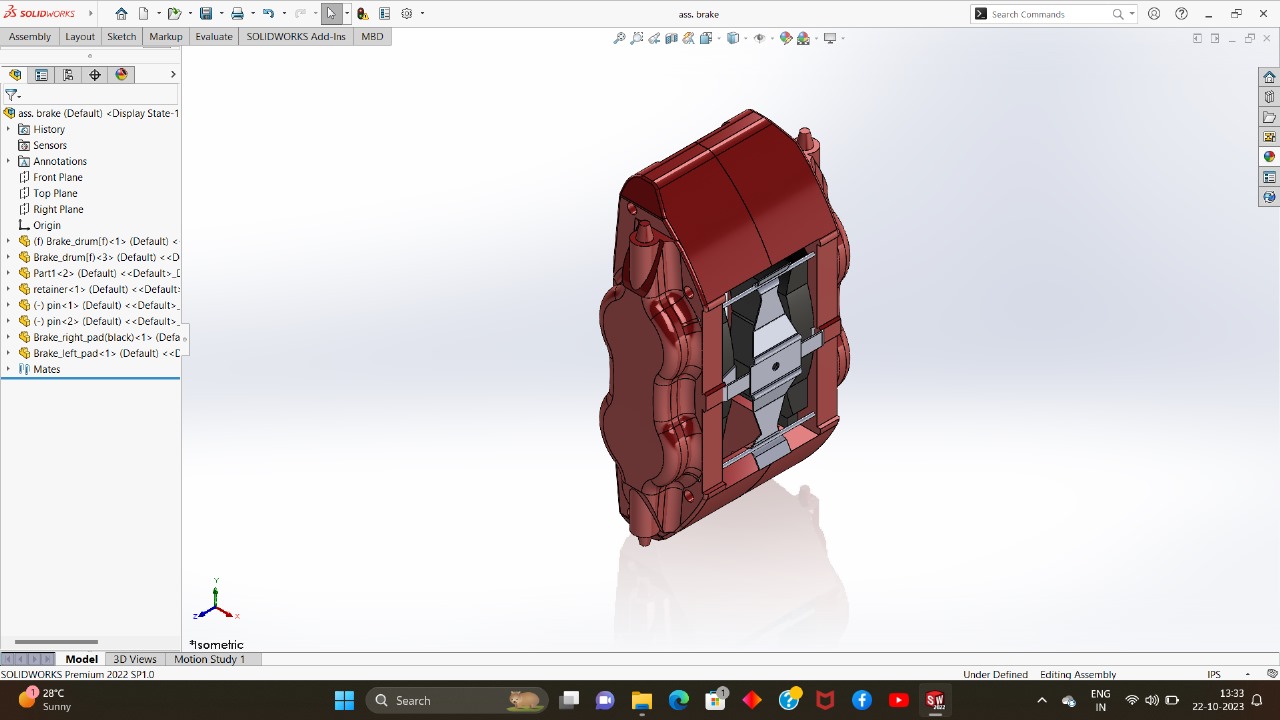Open View Settings monitor icon
Screen dimensions: 1280x720
tap(829, 38)
